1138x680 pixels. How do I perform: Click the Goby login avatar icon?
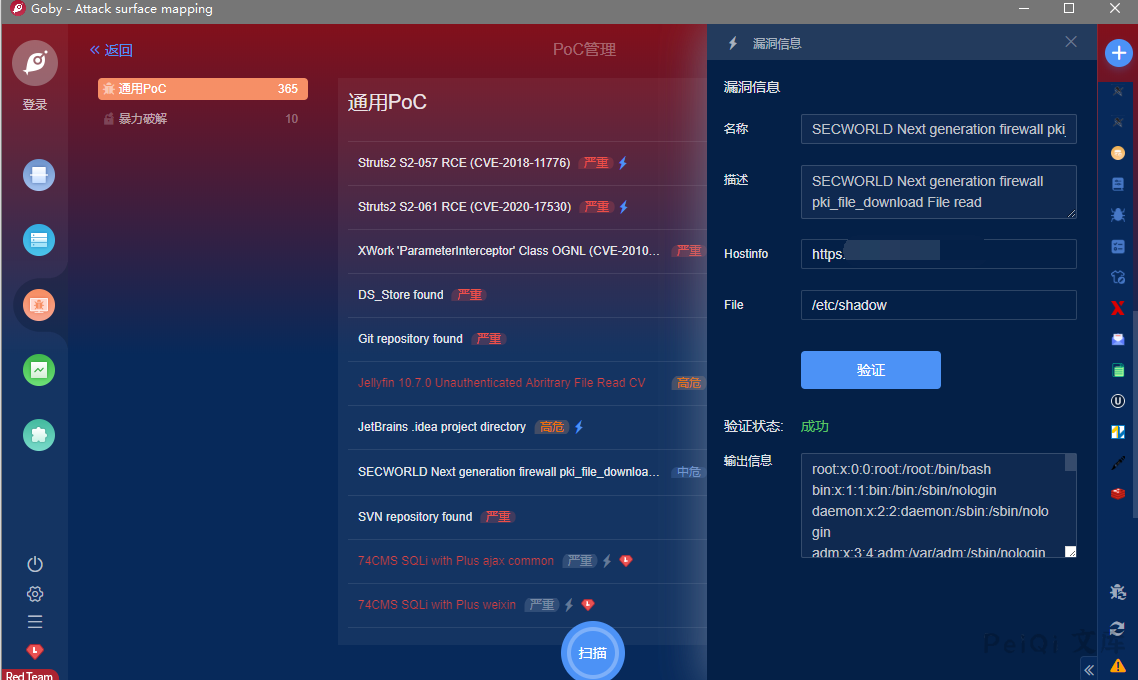(x=35, y=63)
